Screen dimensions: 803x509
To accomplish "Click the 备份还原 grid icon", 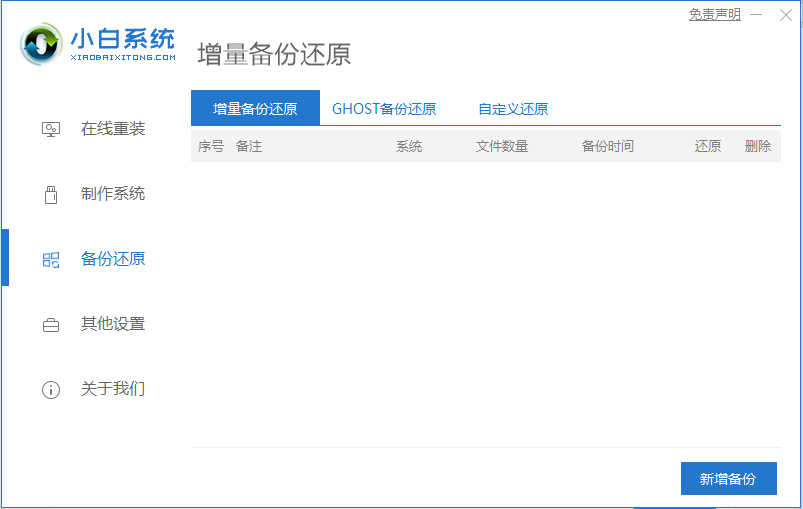I will (x=51, y=260).
